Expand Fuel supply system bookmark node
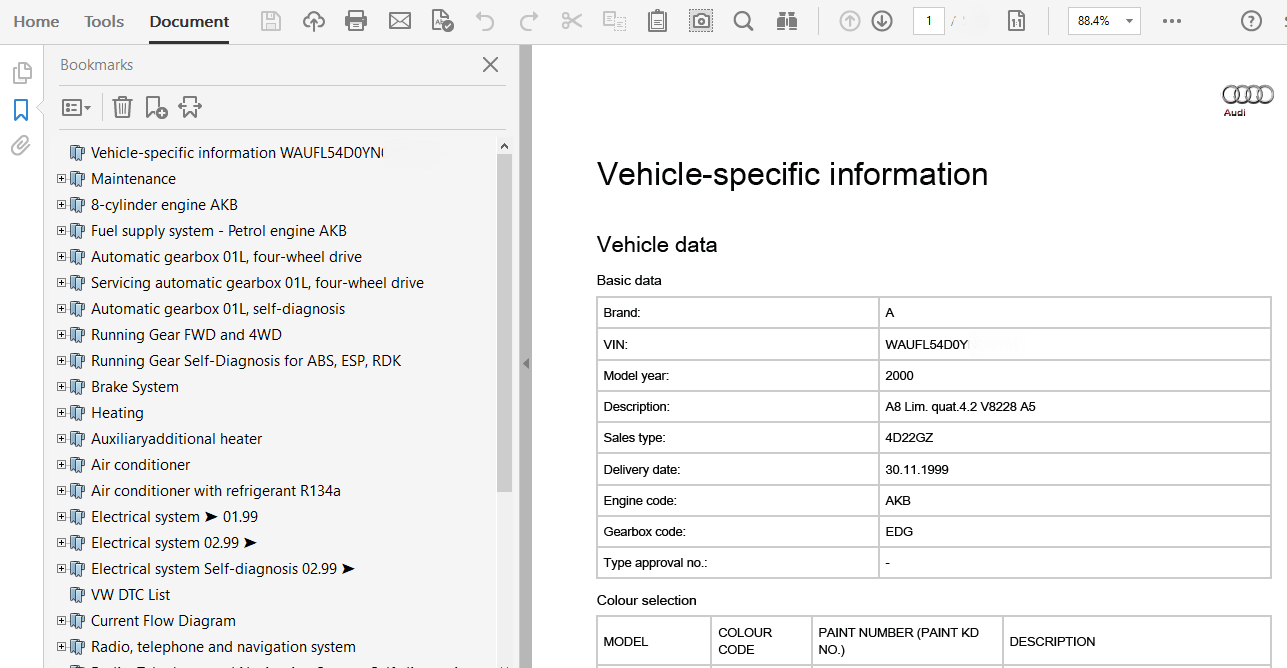 point(62,230)
